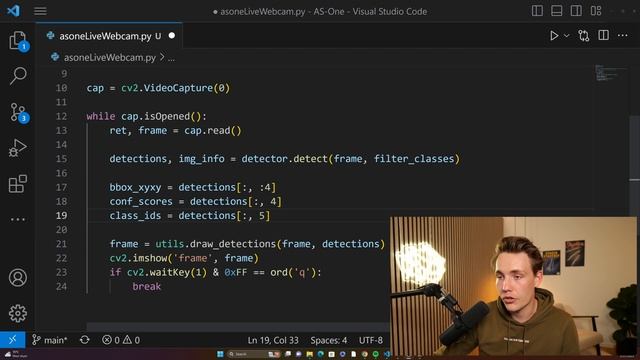Open changes compare icon in editor toolbar
The width and height of the screenshot is (640, 360).
(584, 36)
